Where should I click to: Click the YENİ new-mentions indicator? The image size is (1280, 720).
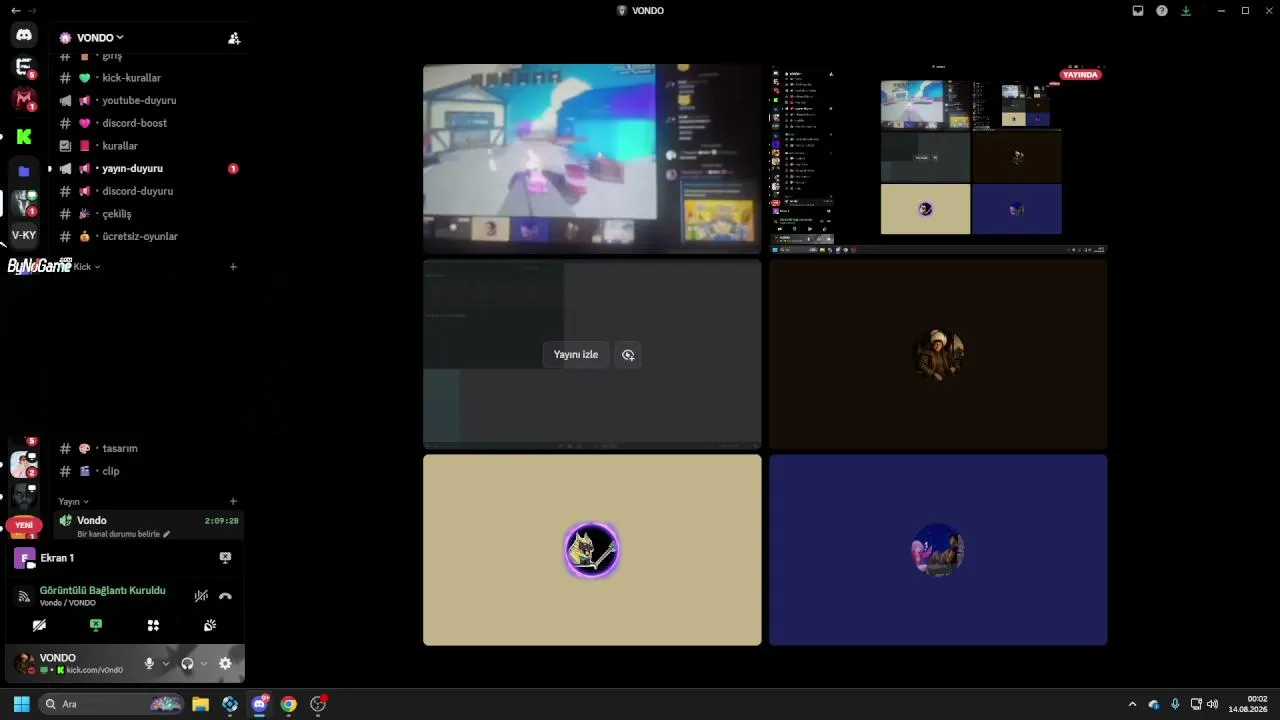pos(24,525)
